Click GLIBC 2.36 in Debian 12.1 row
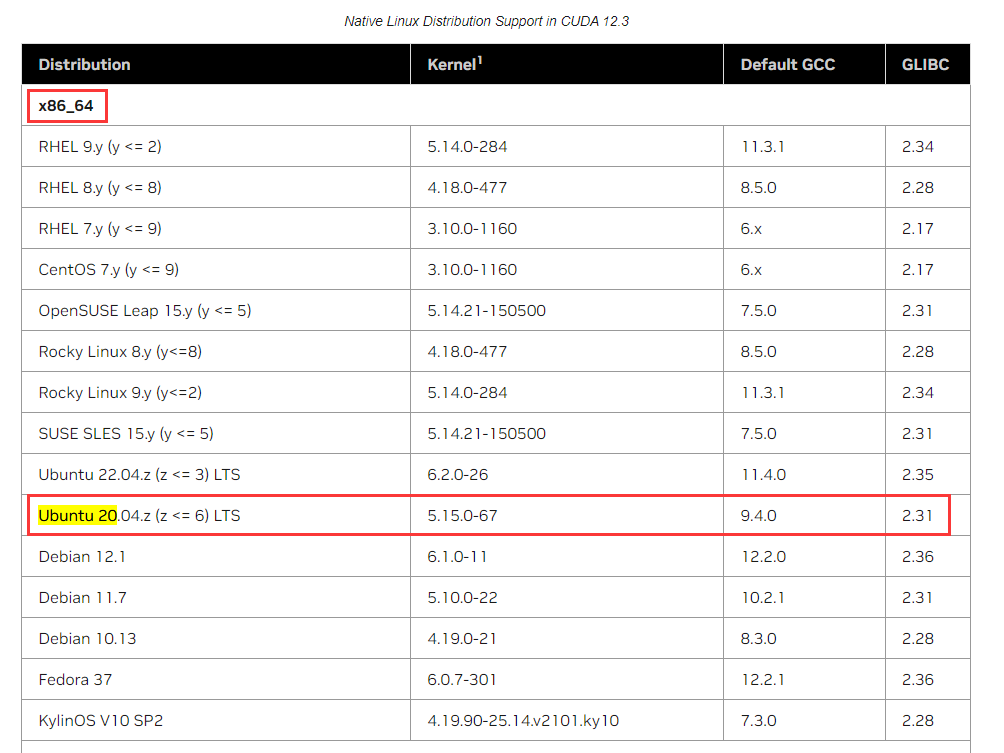1004x753 pixels. pos(918,556)
